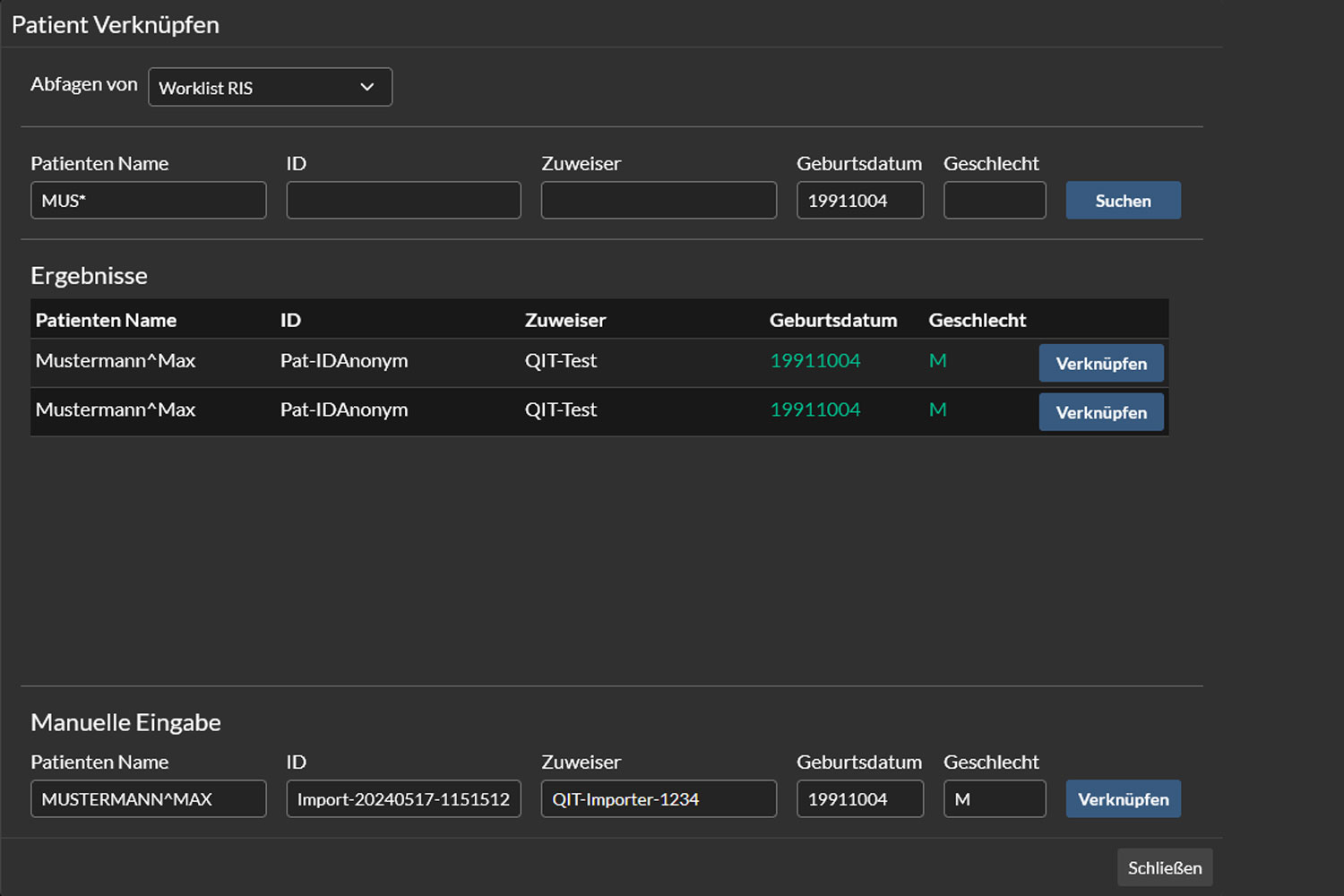Click the Patienten Name search field

tap(148, 200)
